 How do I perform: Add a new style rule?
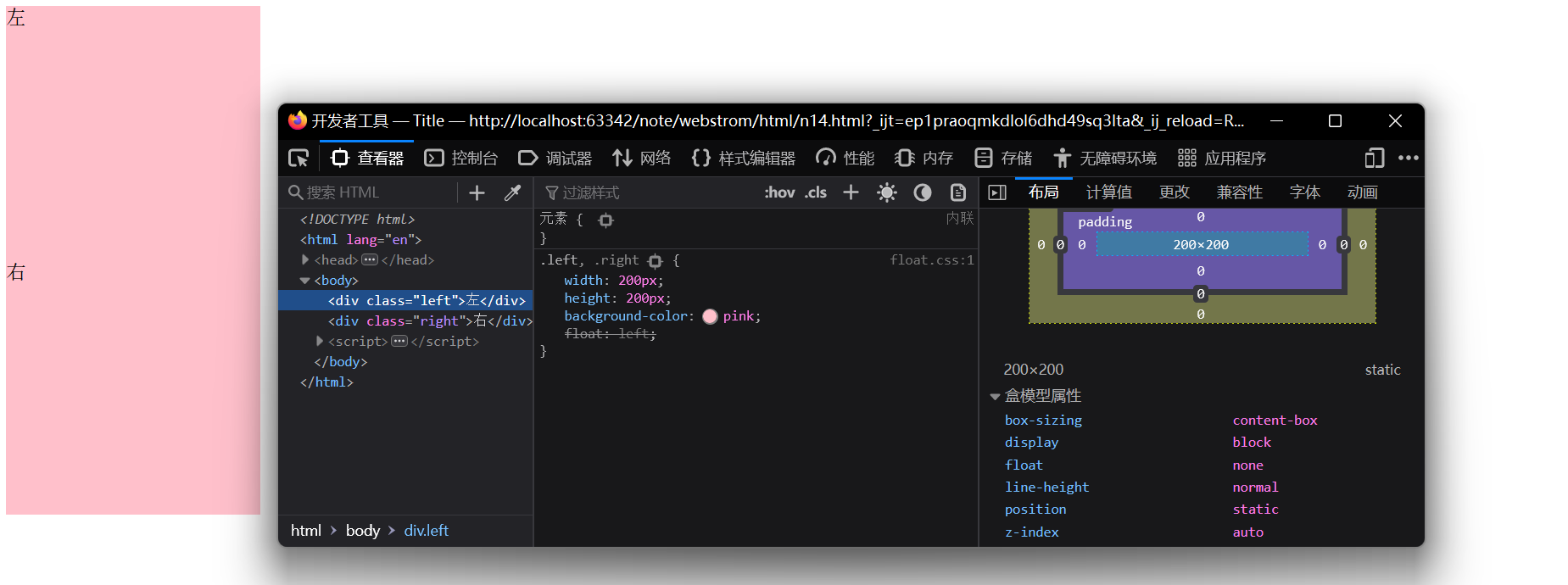[x=851, y=193]
